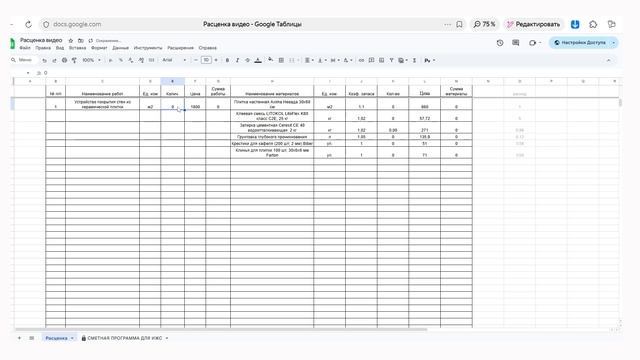
Task: Increase font size with the plus button
Action: [216, 60]
